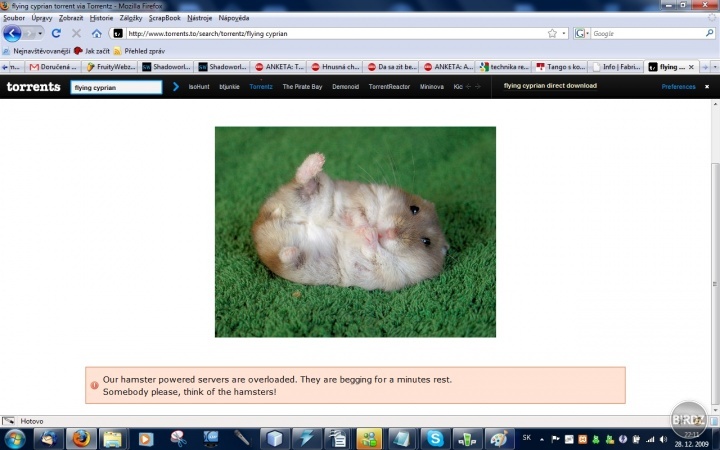Select The Pirate Bay search site
The height and width of the screenshot is (450, 720).
(x=302, y=87)
